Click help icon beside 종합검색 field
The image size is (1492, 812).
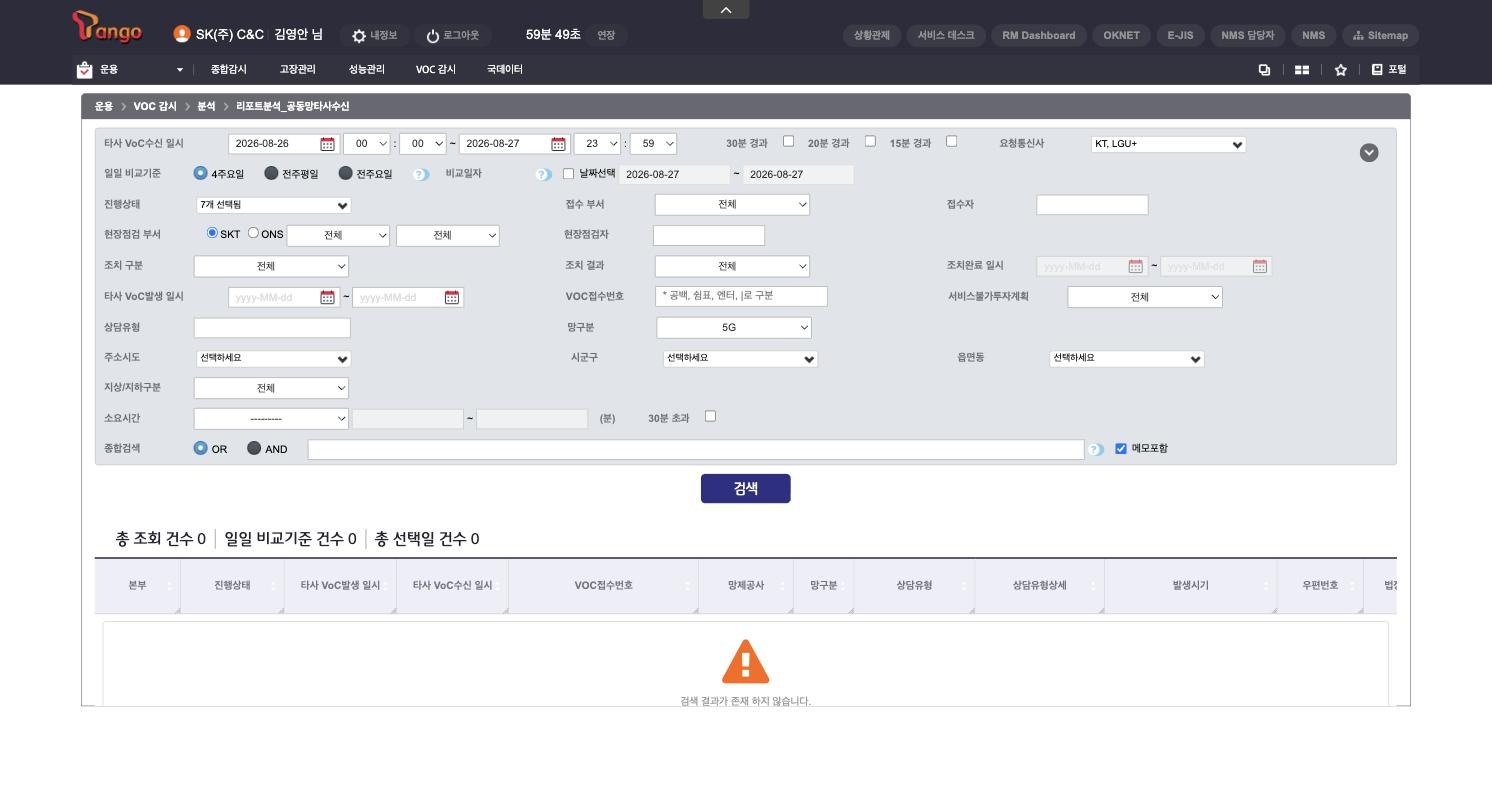click(1096, 450)
